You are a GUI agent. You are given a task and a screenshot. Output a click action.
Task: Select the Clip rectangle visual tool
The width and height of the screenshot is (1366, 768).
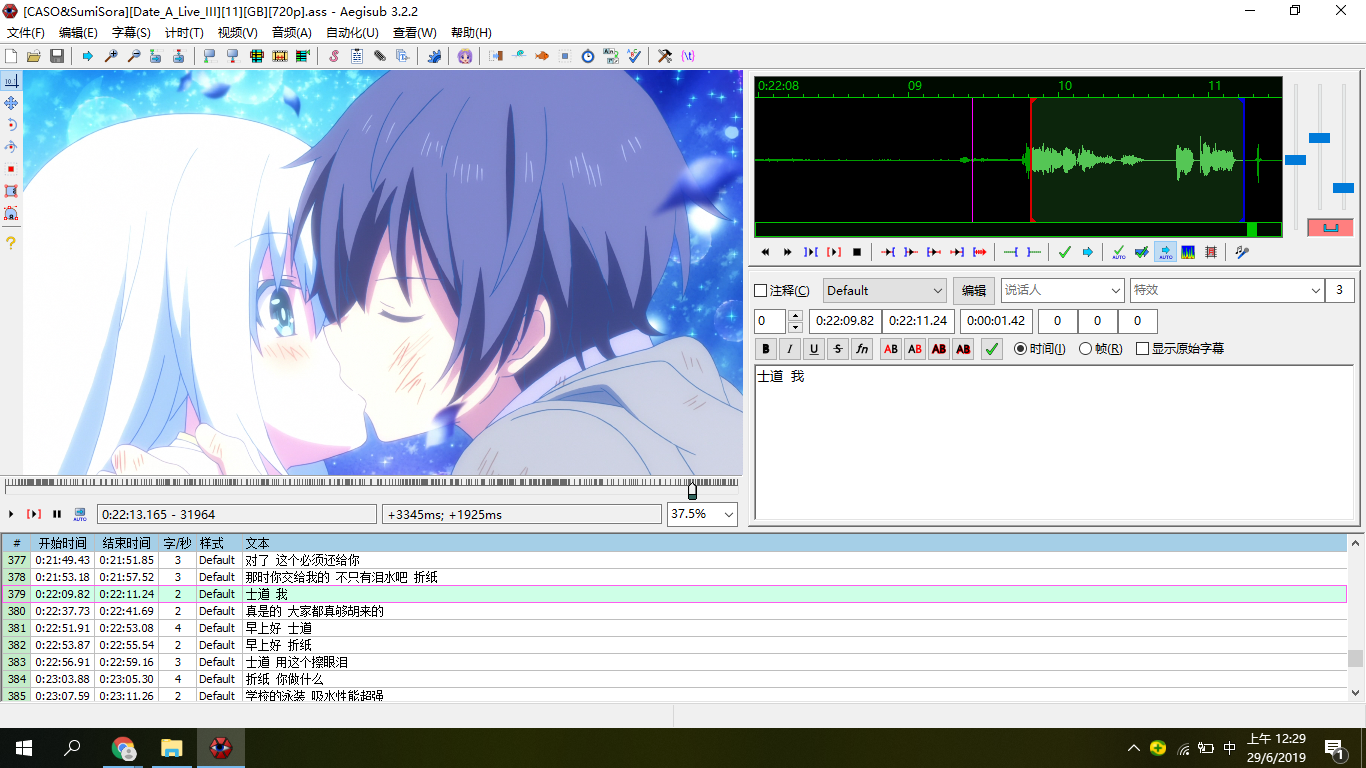(x=11, y=191)
